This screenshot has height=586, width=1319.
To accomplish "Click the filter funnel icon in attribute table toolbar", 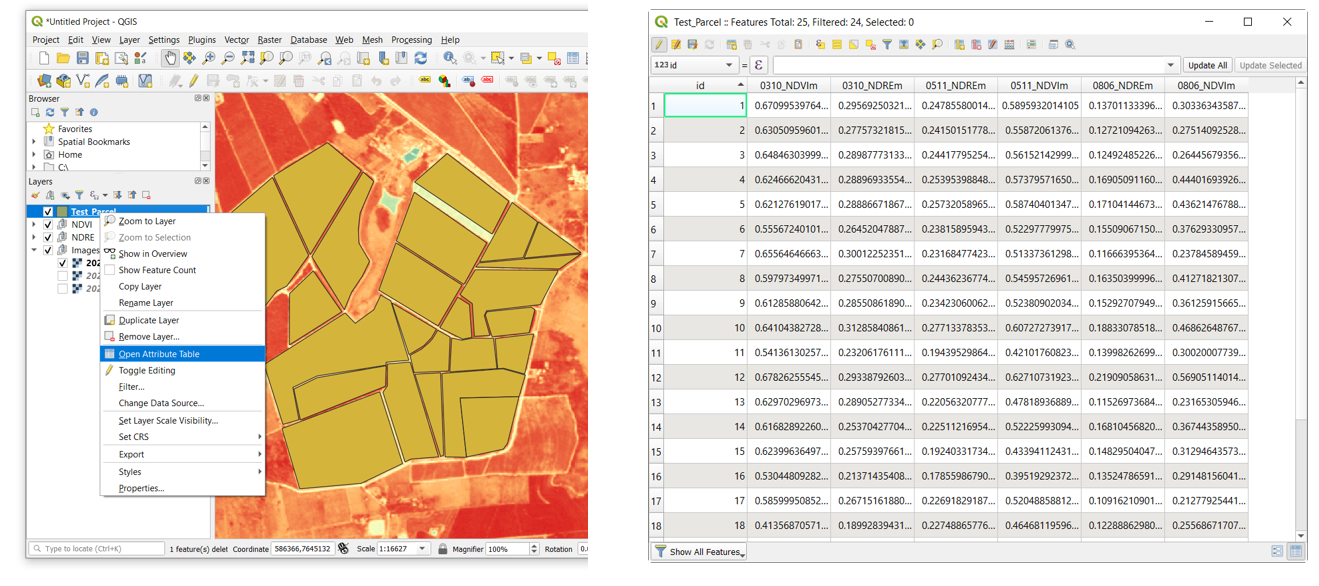I will coord(886,45).
